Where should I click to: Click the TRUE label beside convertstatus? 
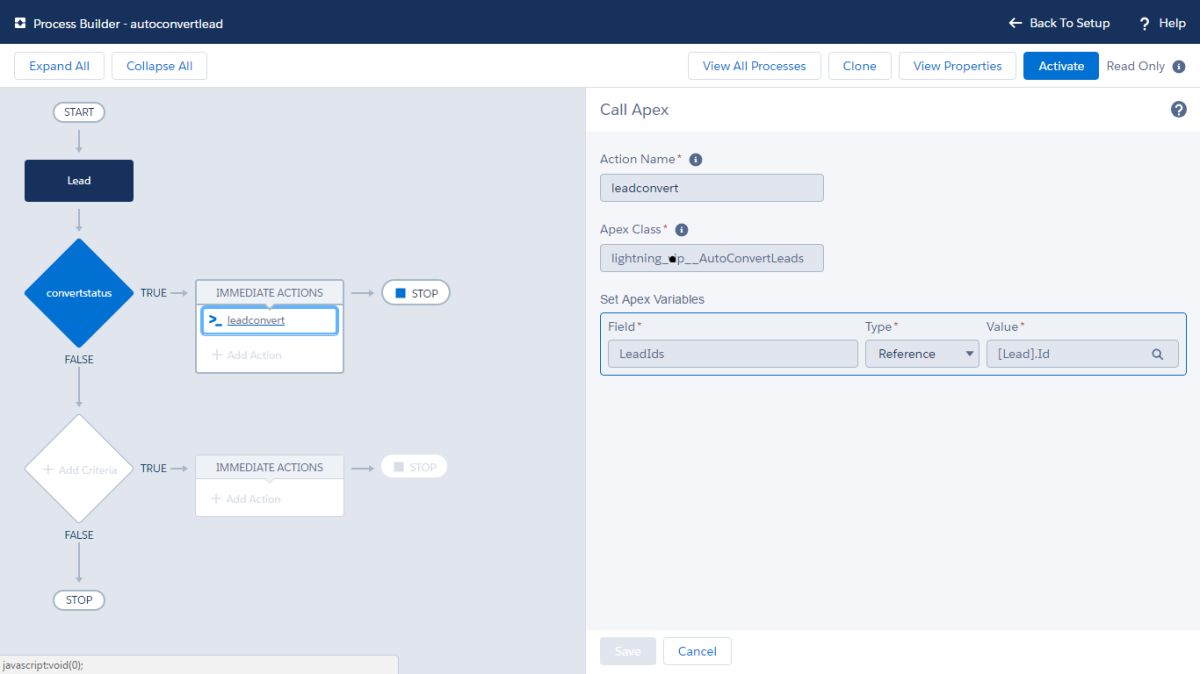coord(153,293)
